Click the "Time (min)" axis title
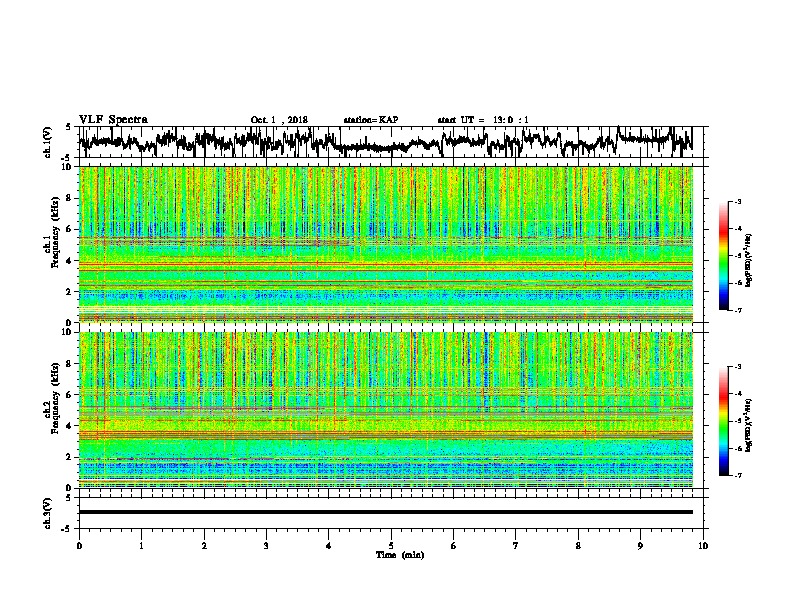Screen dimensions: 792x612 400,555
